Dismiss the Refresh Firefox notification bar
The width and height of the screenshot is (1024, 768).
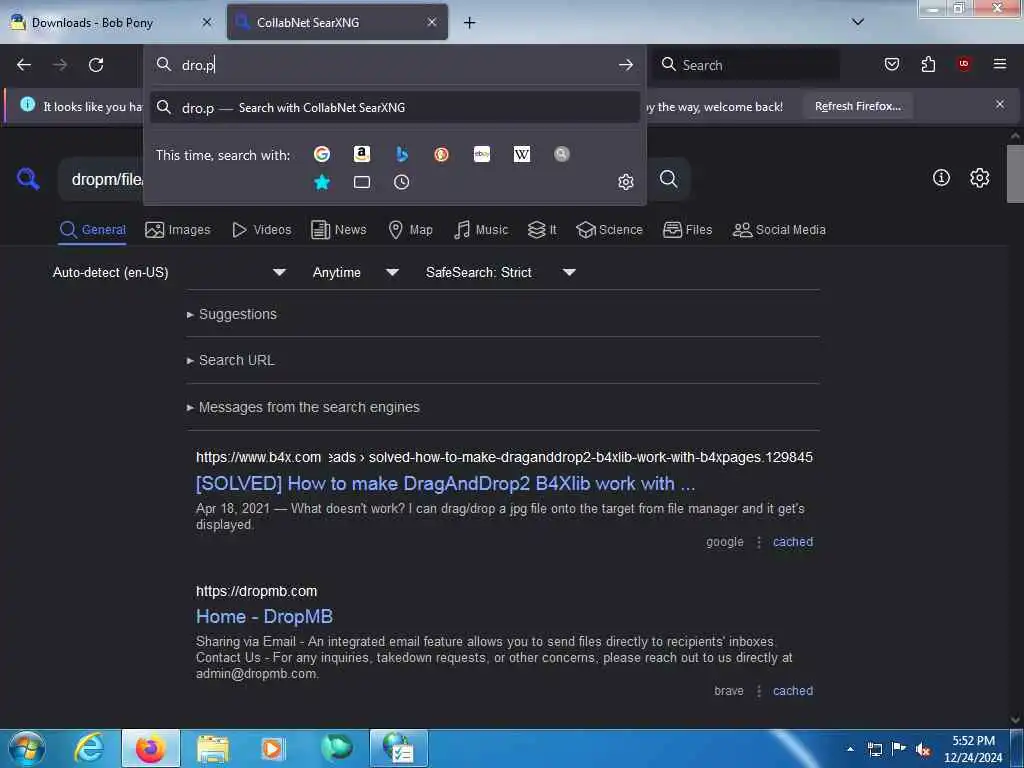coord(1000,104)
